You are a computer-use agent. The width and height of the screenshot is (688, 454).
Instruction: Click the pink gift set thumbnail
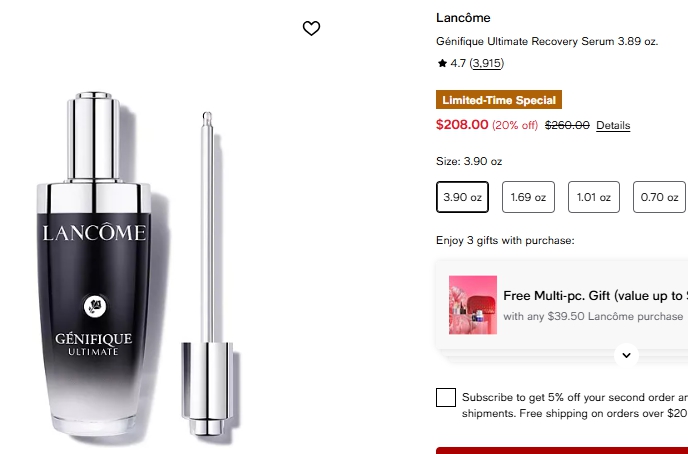pyautogui.click(x=473, y=305)
